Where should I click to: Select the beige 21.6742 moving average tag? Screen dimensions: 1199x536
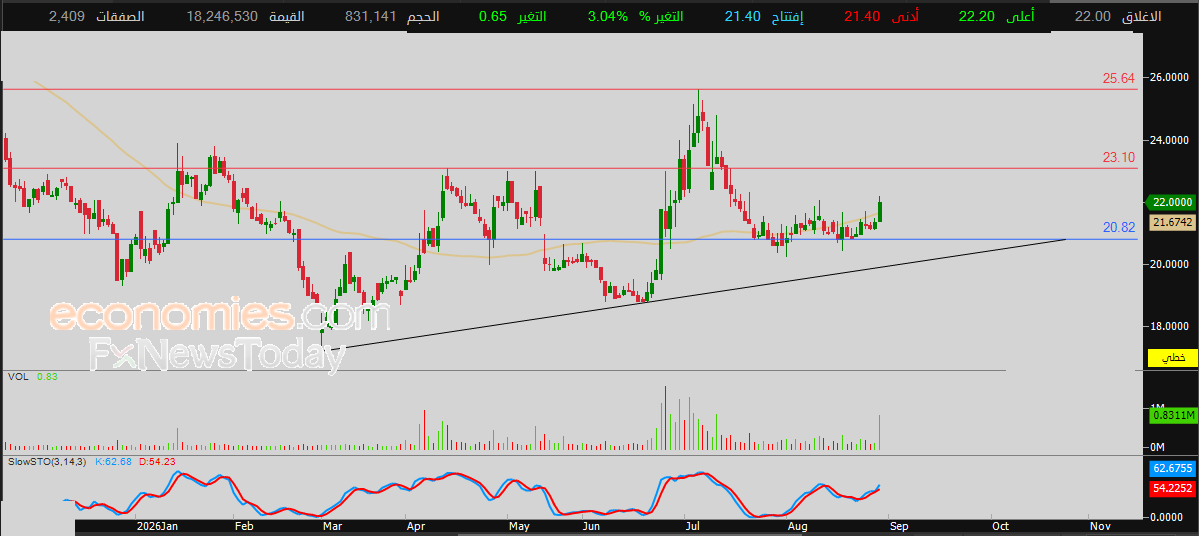(x=1172, y=222)
